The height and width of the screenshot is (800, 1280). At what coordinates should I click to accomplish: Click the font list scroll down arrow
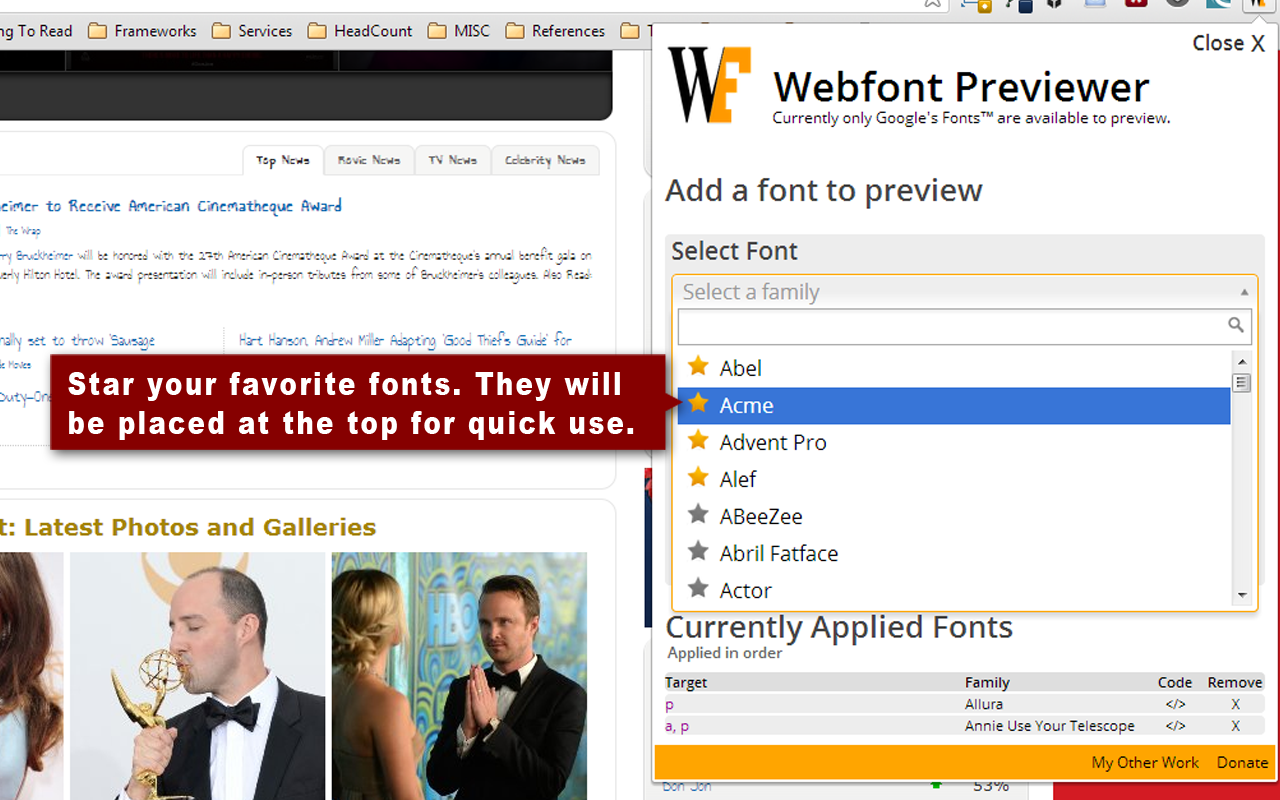click(x=1242, y=595)
